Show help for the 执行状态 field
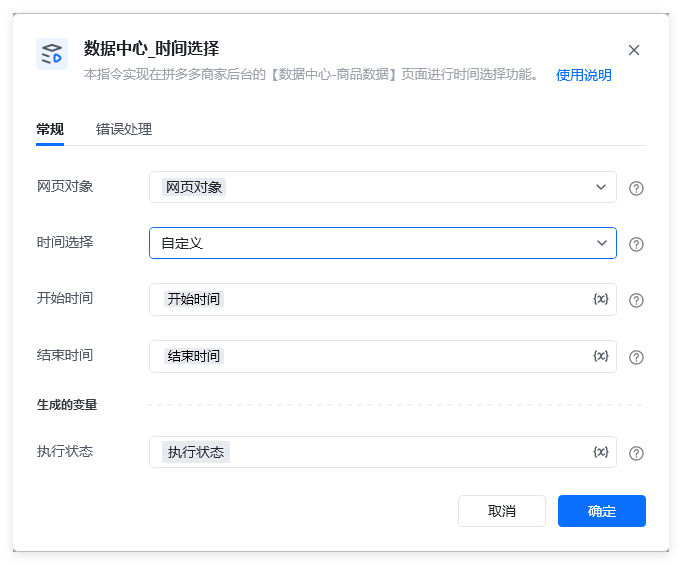This screenshot has width=682, height=565. point(636,453)
